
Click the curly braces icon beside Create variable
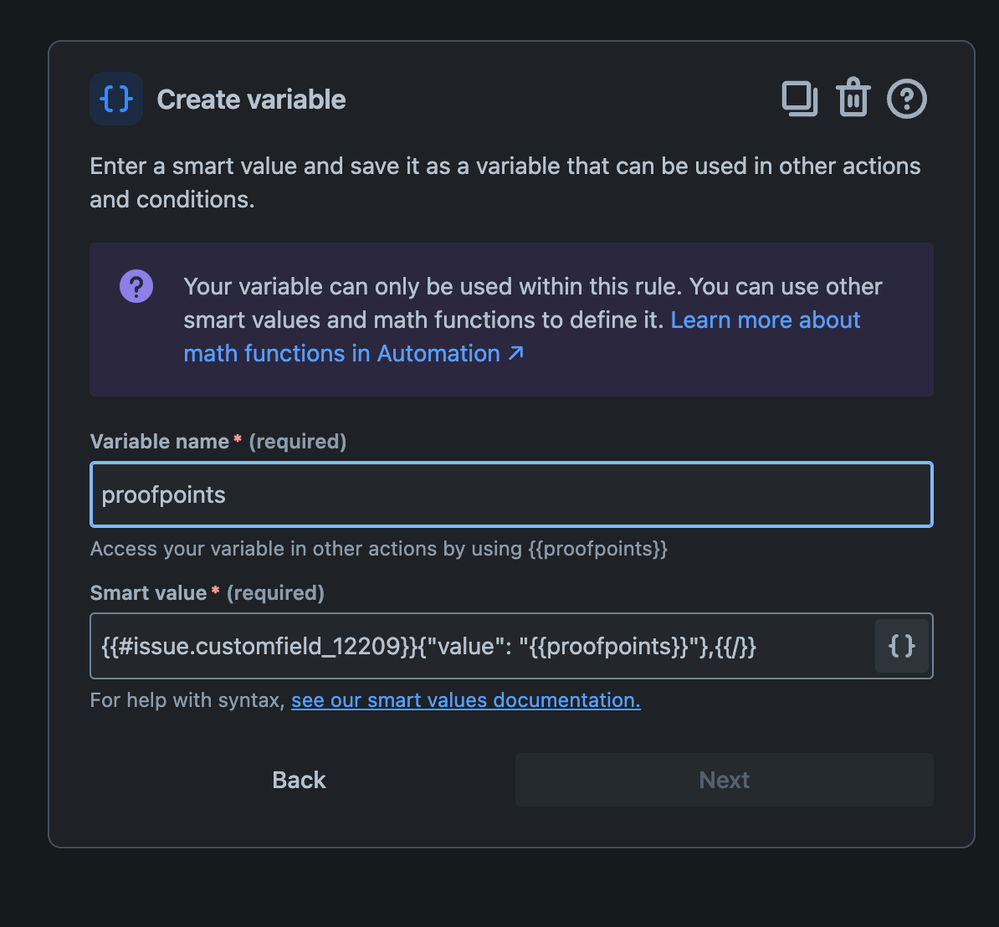[x=117, y=98]
